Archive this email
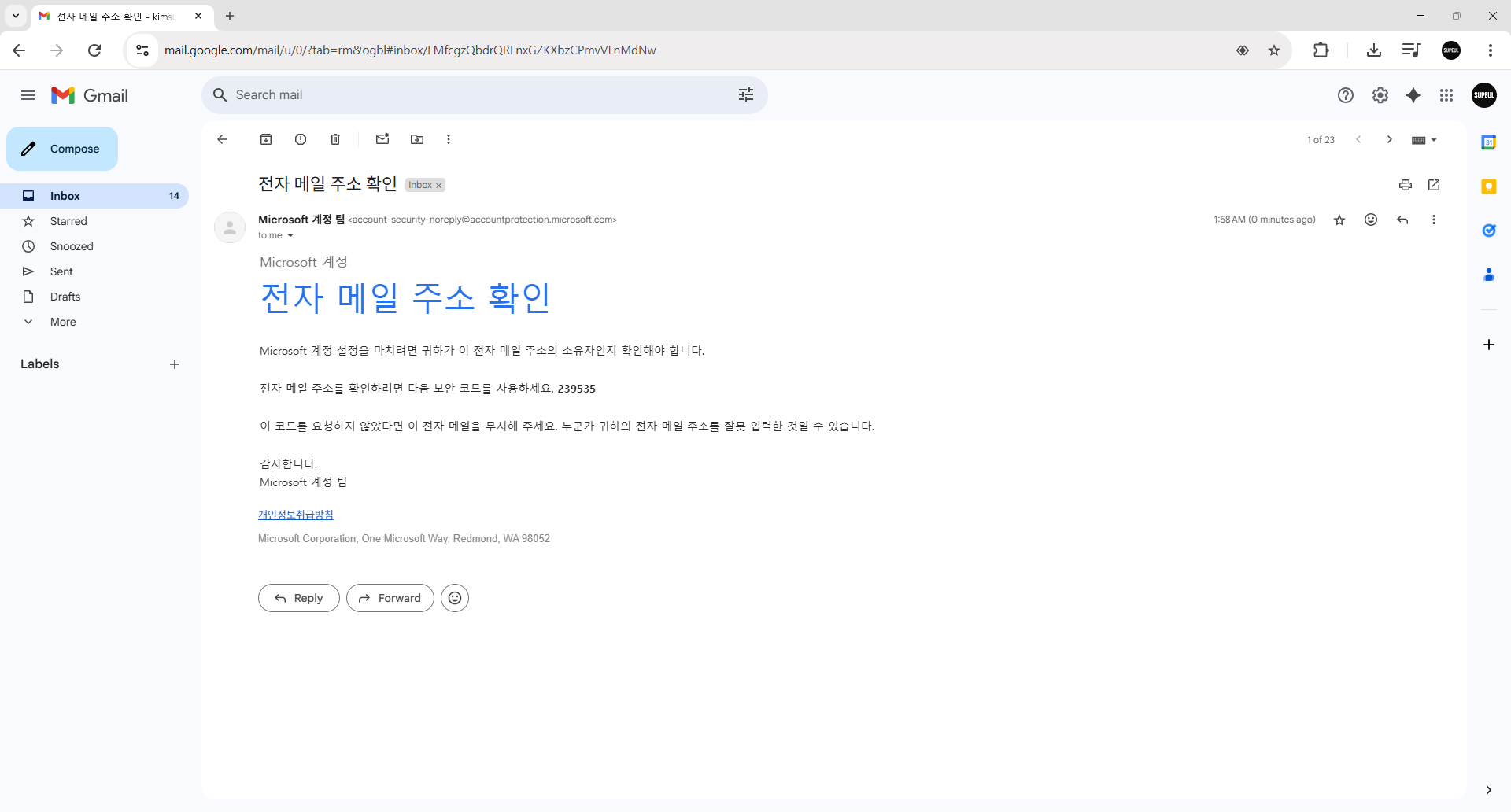 [x=266, y=139]
